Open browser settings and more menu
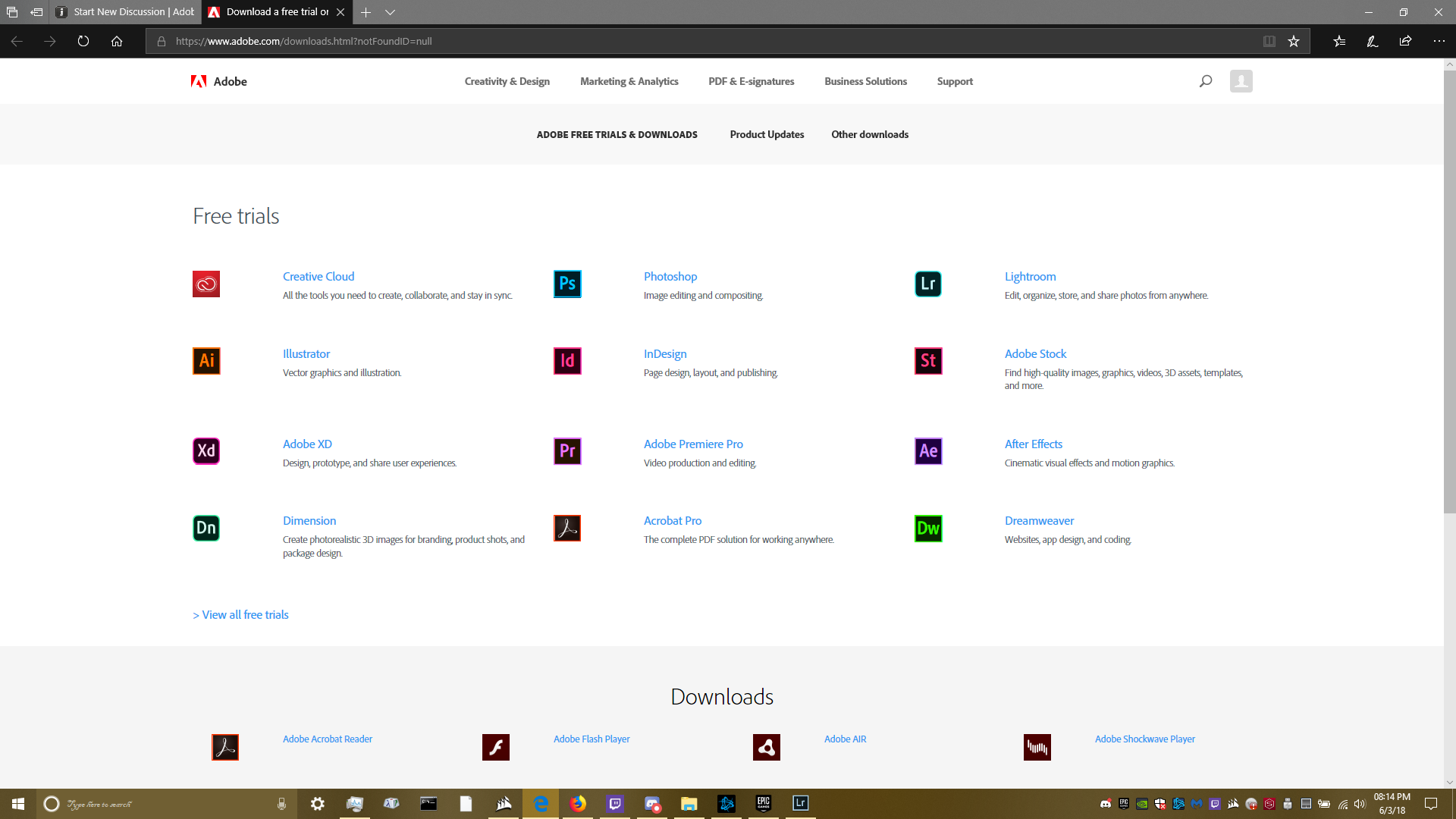This screenshot has height=819, width=1456. [x=1439, y=42]
